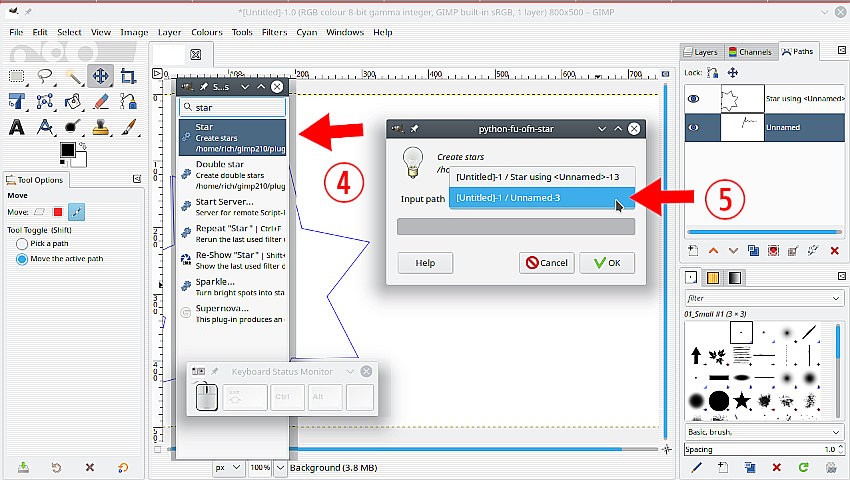Open the 'Basic, brush,' tag dropdown

tap(835, 432)
